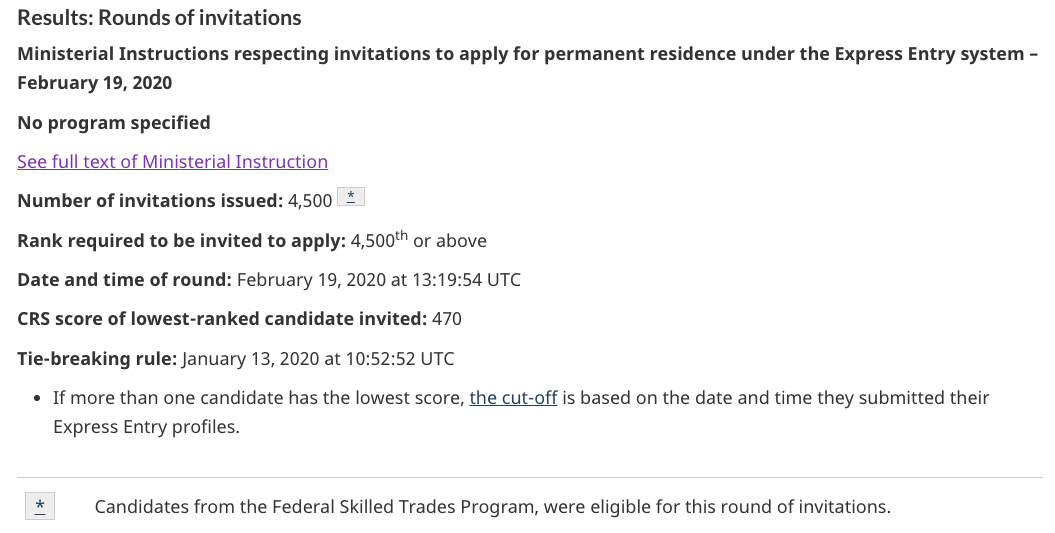The width and height of the screenshot is (1055, 533).
Task: Click the 'No program specified' text
Action: click(114, 122)
